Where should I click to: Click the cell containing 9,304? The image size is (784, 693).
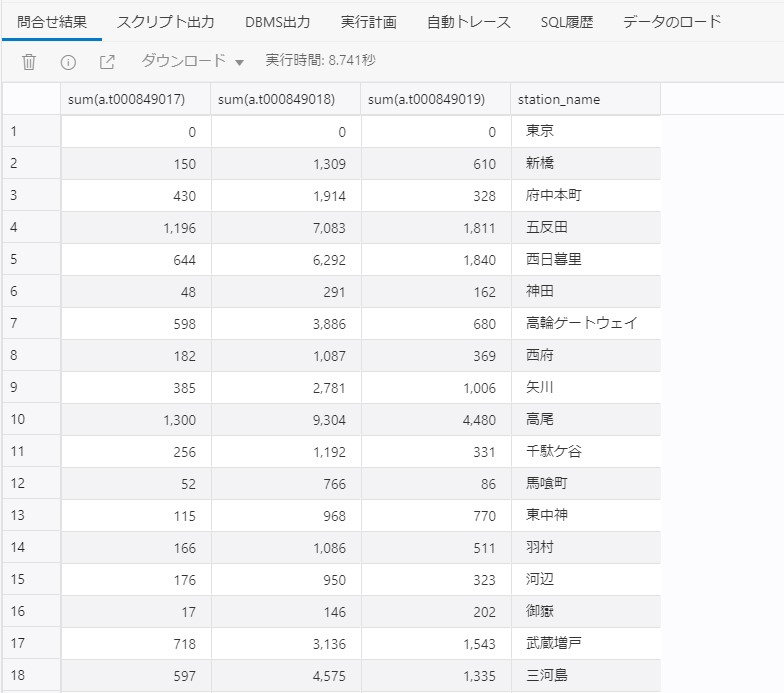click(x=285, y=420)
